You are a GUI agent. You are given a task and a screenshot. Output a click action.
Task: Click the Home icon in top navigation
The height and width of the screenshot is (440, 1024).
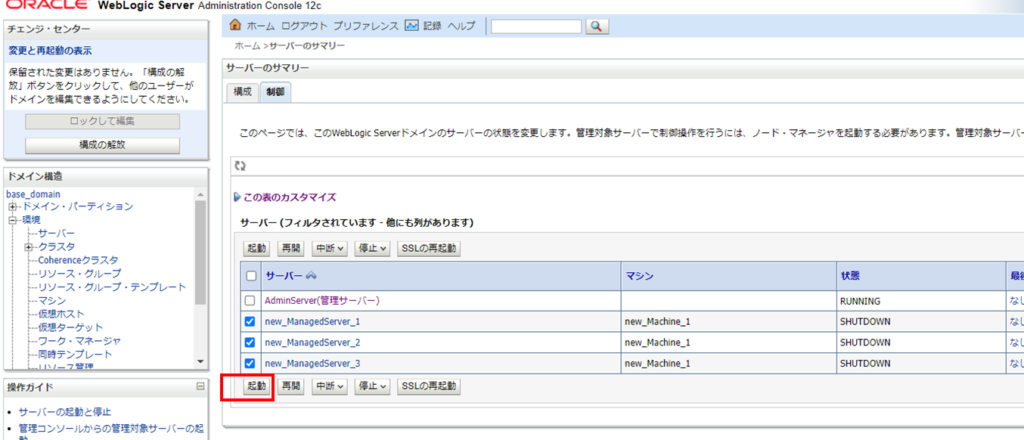click(235, 25)
